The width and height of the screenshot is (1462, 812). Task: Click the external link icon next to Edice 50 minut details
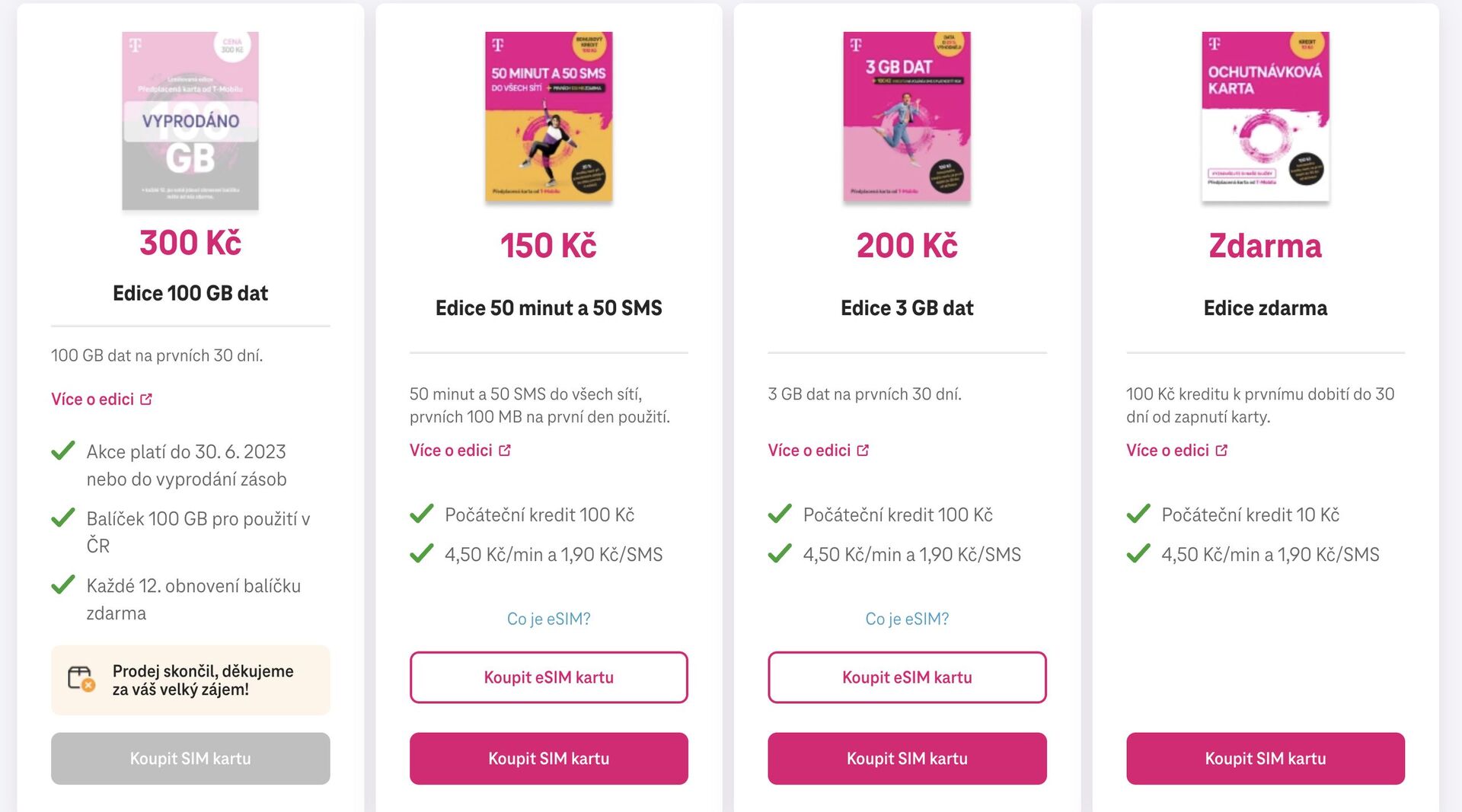(x=506, y=451)
